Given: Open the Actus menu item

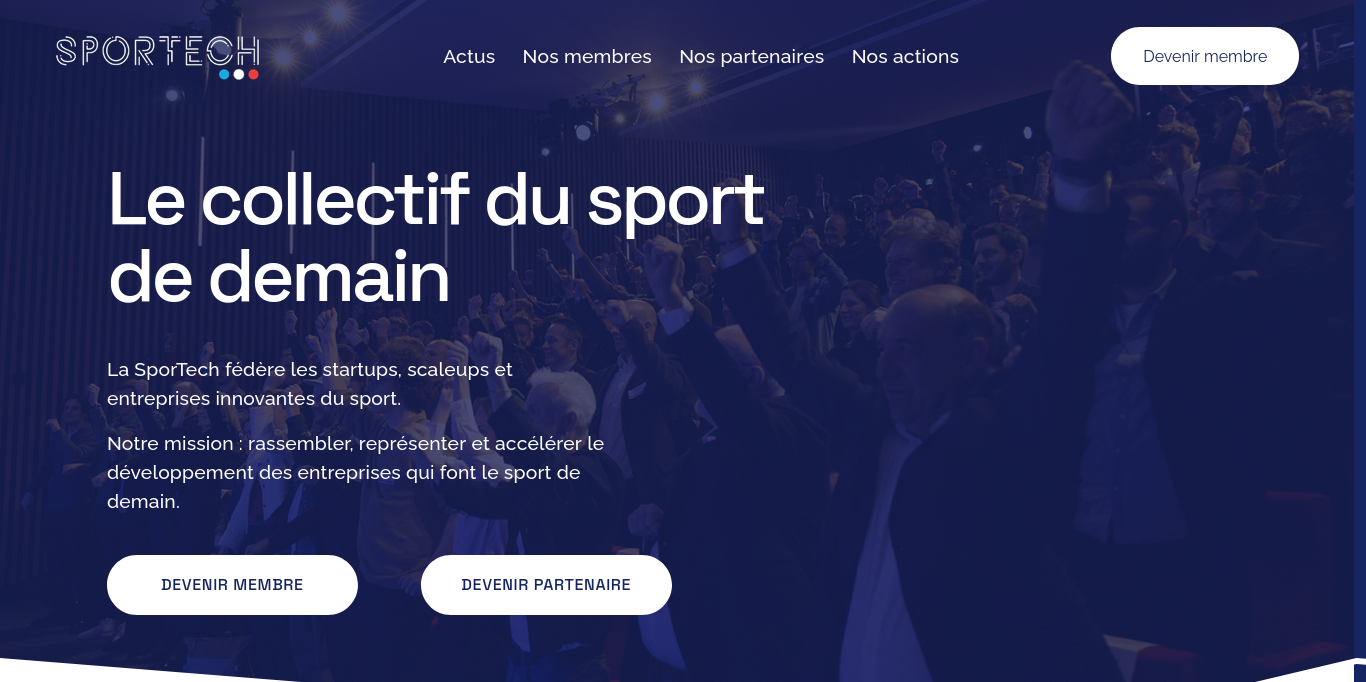Looking at the screenshot, I should pos(469,57).
